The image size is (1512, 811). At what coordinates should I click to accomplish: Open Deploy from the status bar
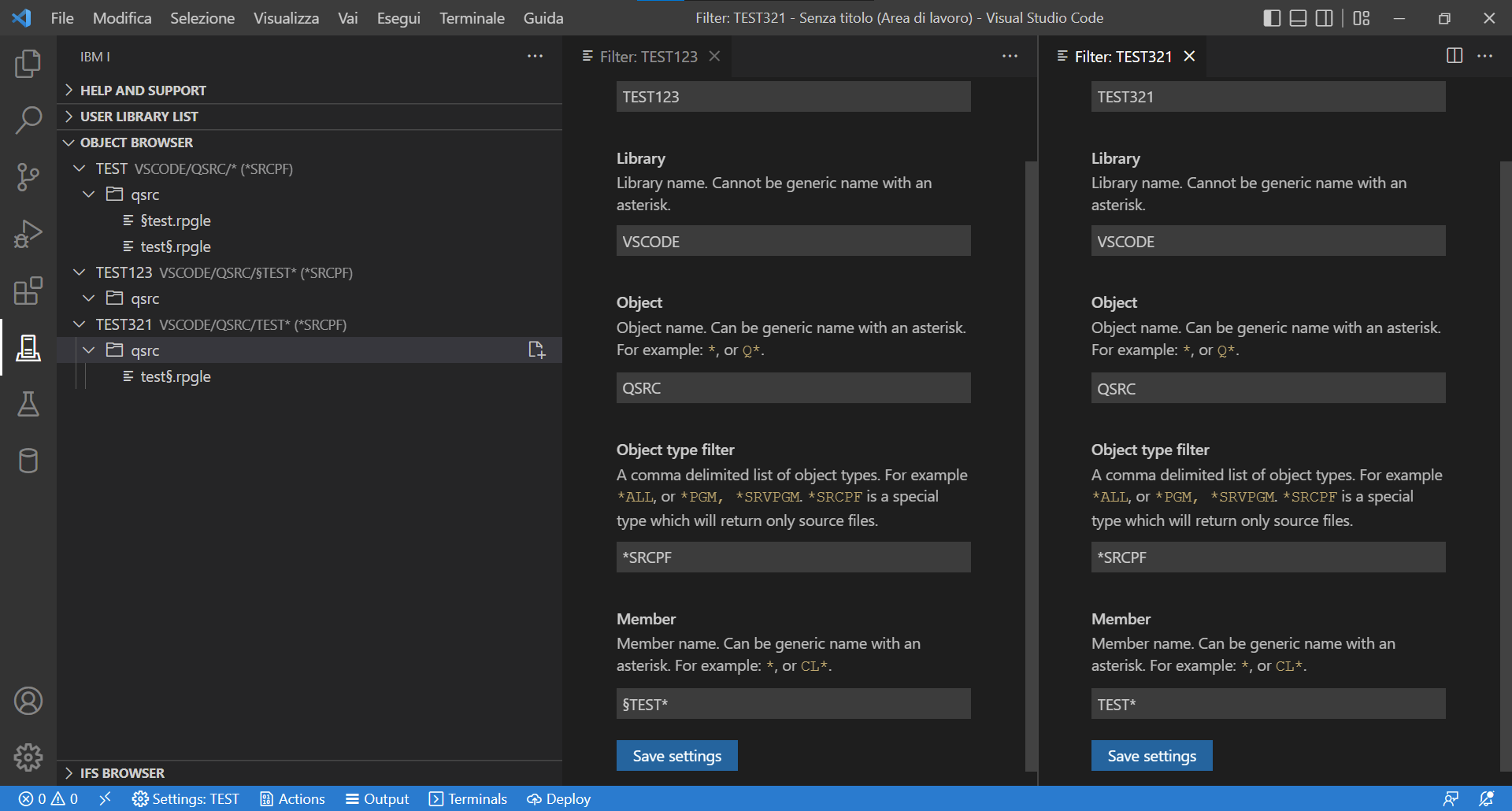pos(558,798)
